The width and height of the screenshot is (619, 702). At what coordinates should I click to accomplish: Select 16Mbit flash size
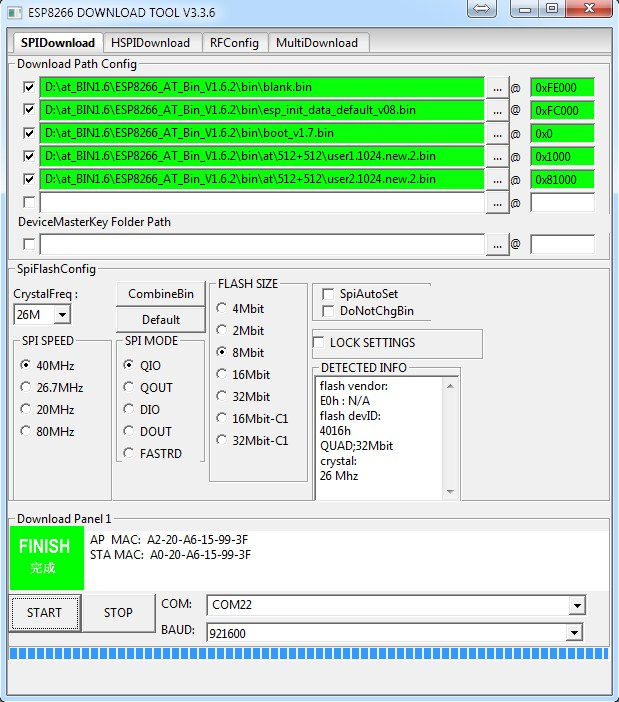click(x=222, y=374)
